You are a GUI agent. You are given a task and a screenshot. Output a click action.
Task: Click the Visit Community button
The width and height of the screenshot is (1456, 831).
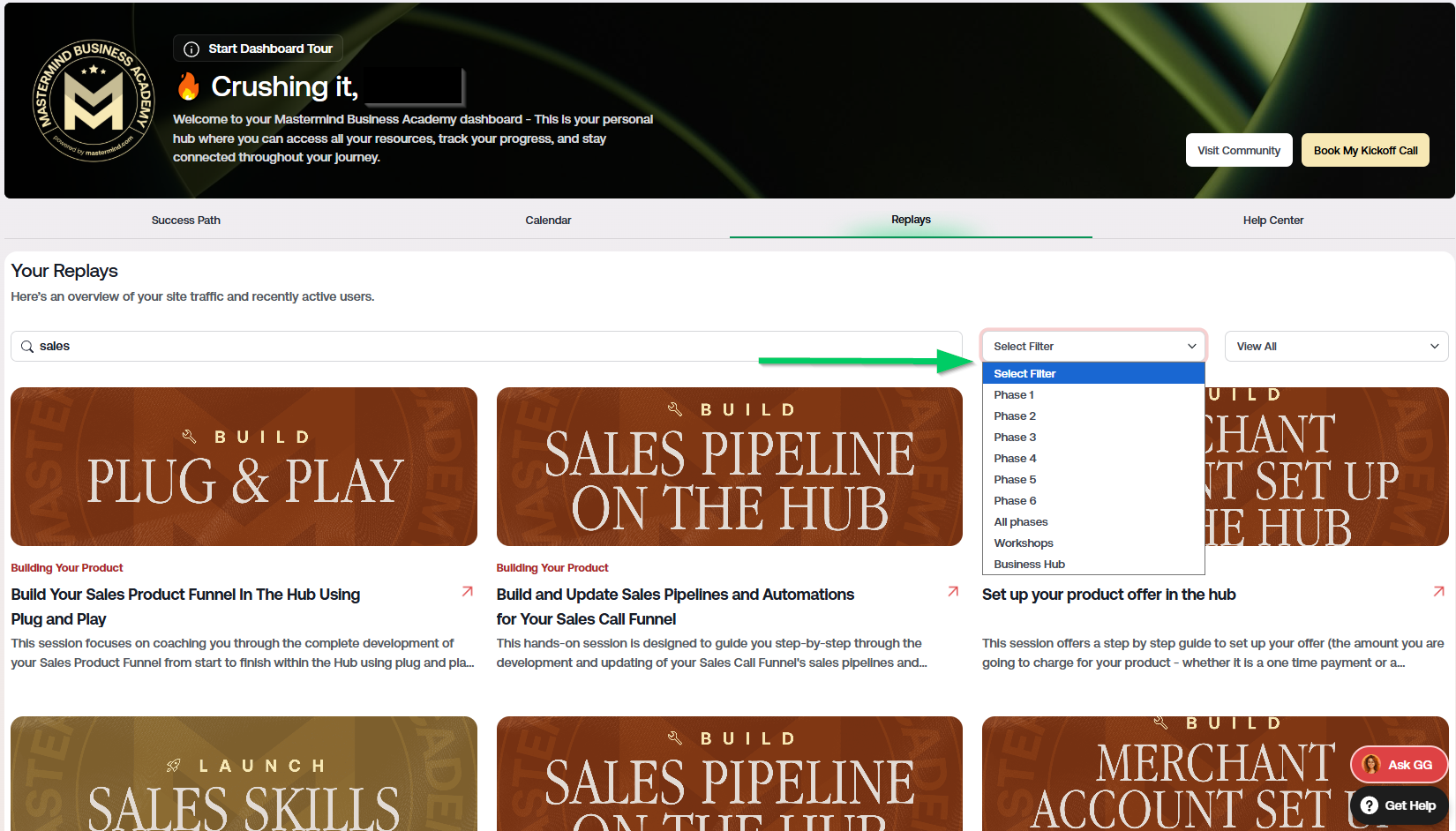coord(1239,150)
